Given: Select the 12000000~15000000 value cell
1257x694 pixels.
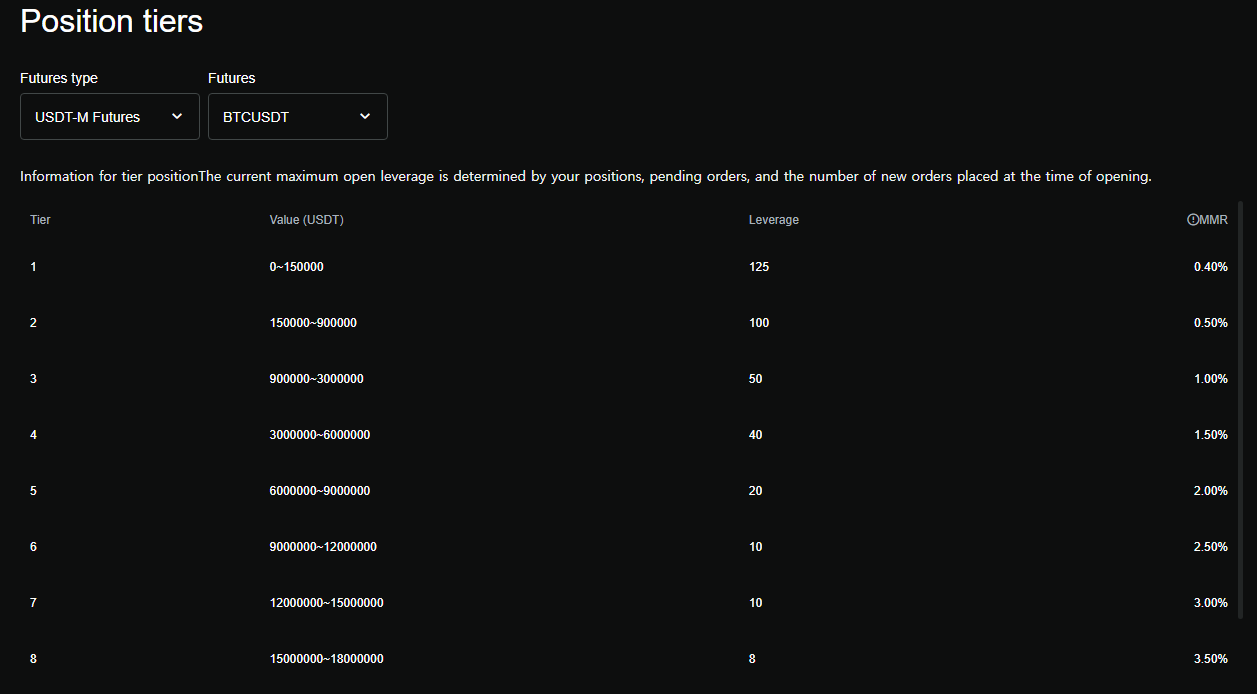Looking at the screenshot, I should (326, 603).
